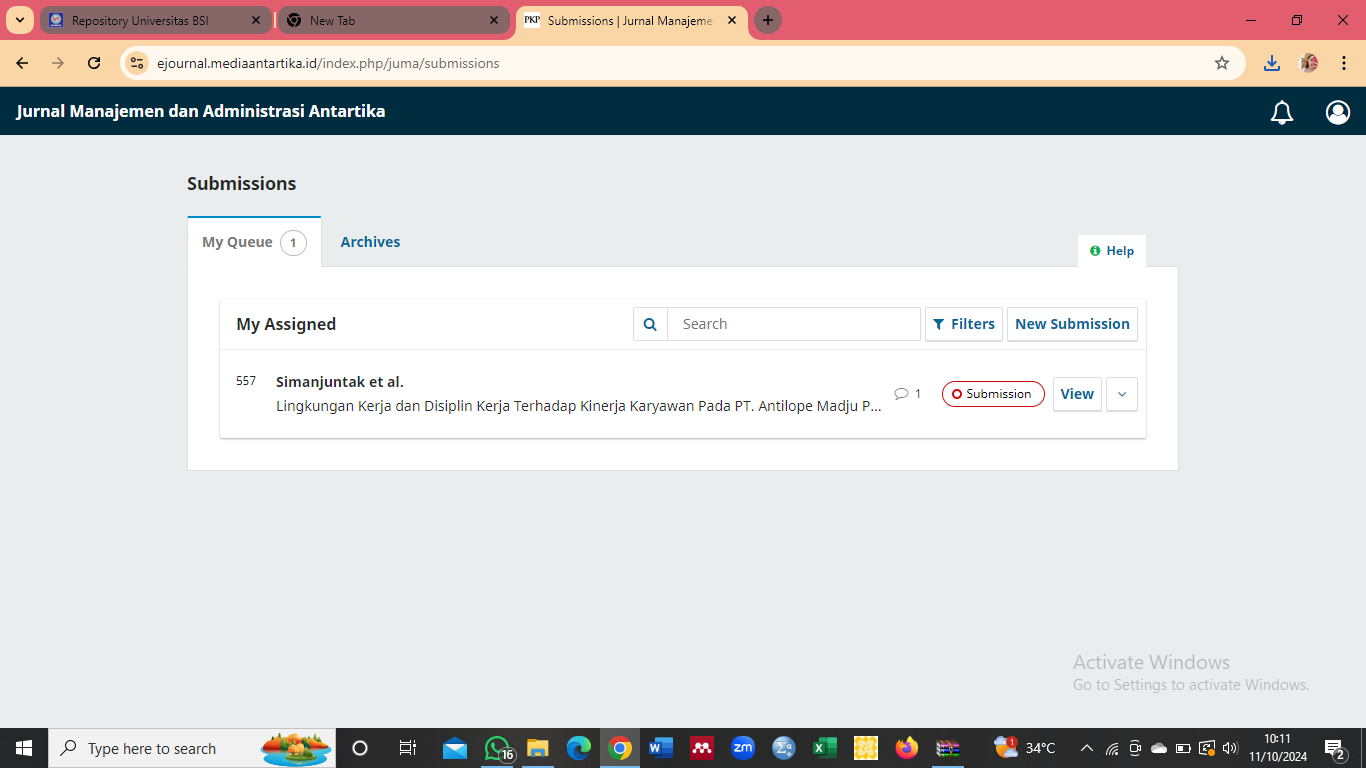Reload the page with refresh icon
1366x768 pixels.
coord(94,63)
